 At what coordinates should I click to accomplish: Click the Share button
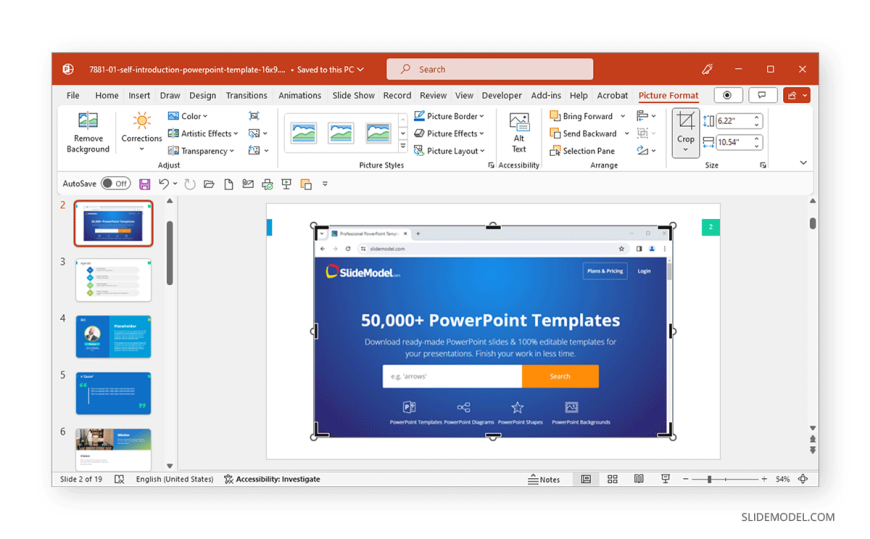tap(797, 95)
